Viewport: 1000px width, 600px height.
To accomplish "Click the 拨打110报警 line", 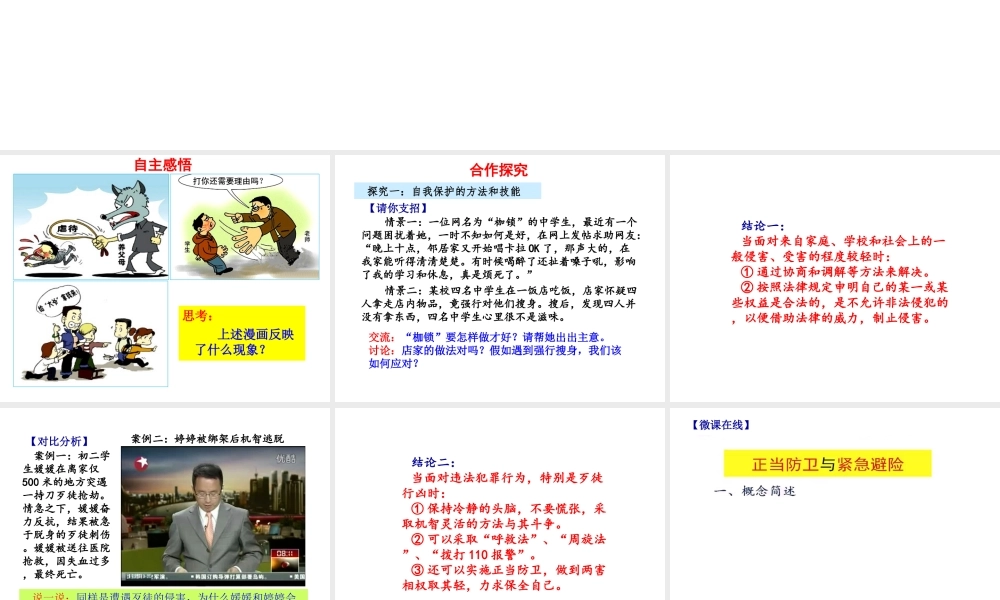I will click(470, 555).
